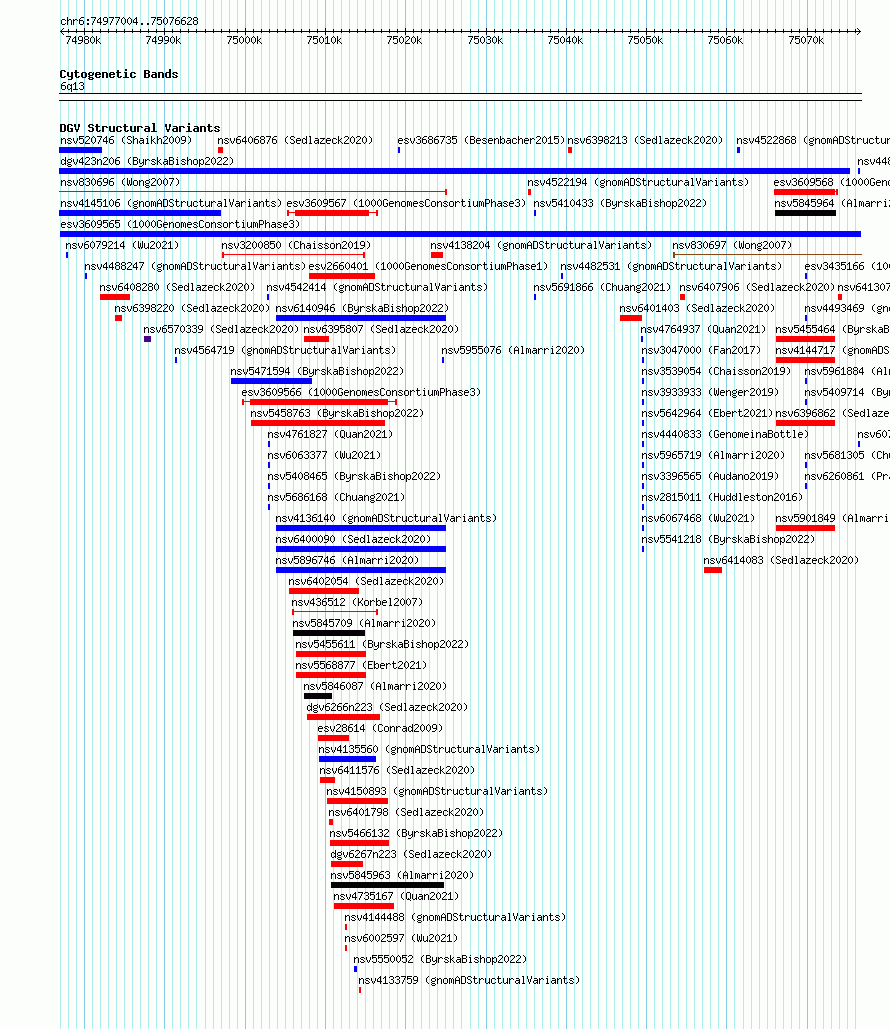Open esv28614 (Conrad2009) label
Screen dimensions: 890x1029
[380, 728]
